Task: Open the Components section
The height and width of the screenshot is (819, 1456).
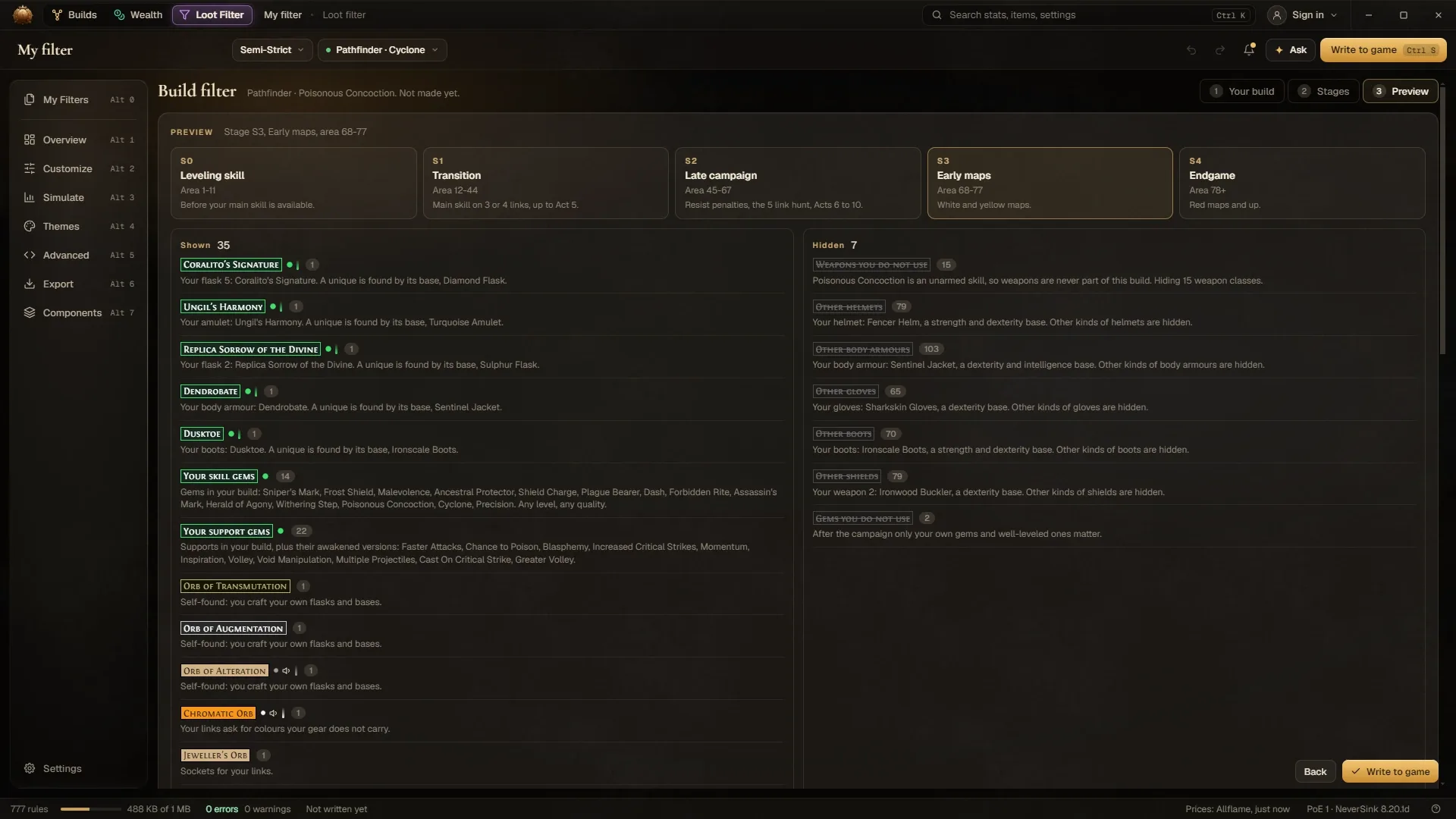Action: tap(79, 312)
